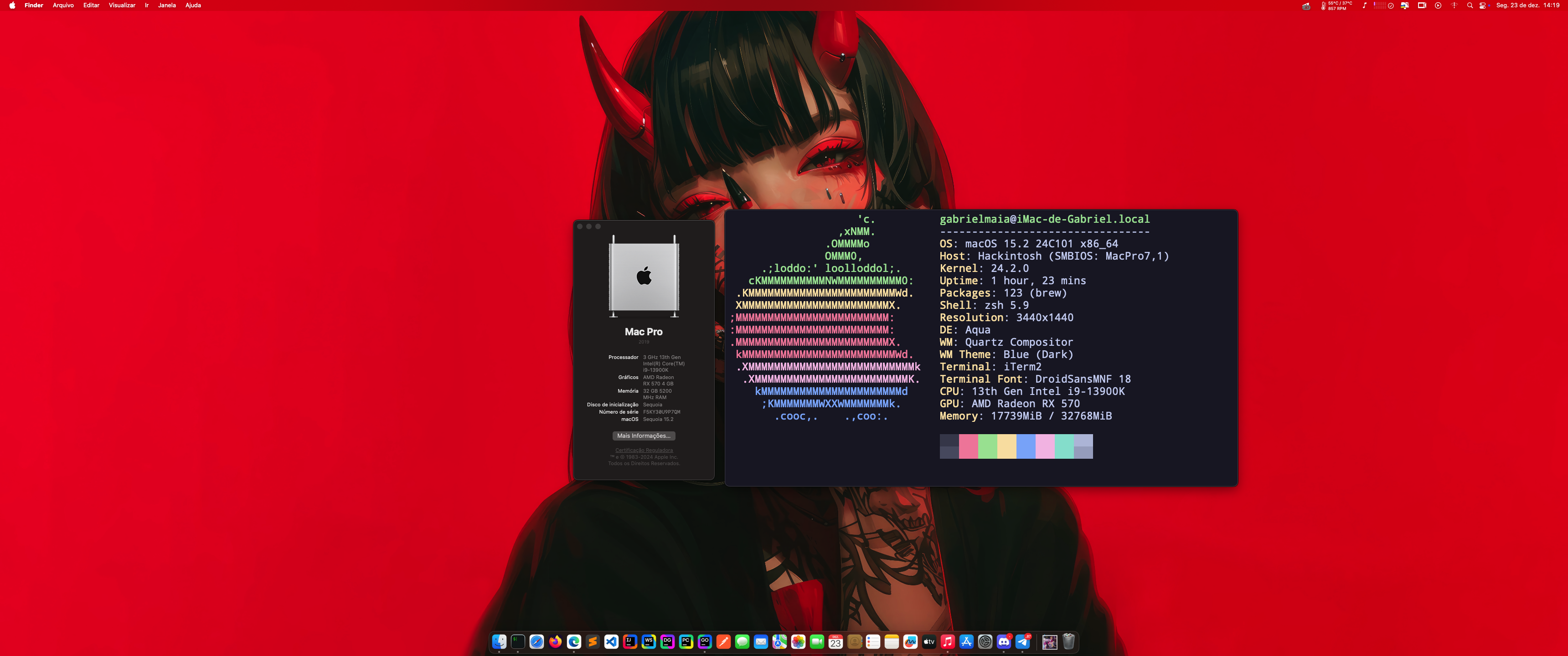The height and width of the screenshot is (656, 1568).
Task: Open the Trash in the dock
Action: (x=1068, y=641)
